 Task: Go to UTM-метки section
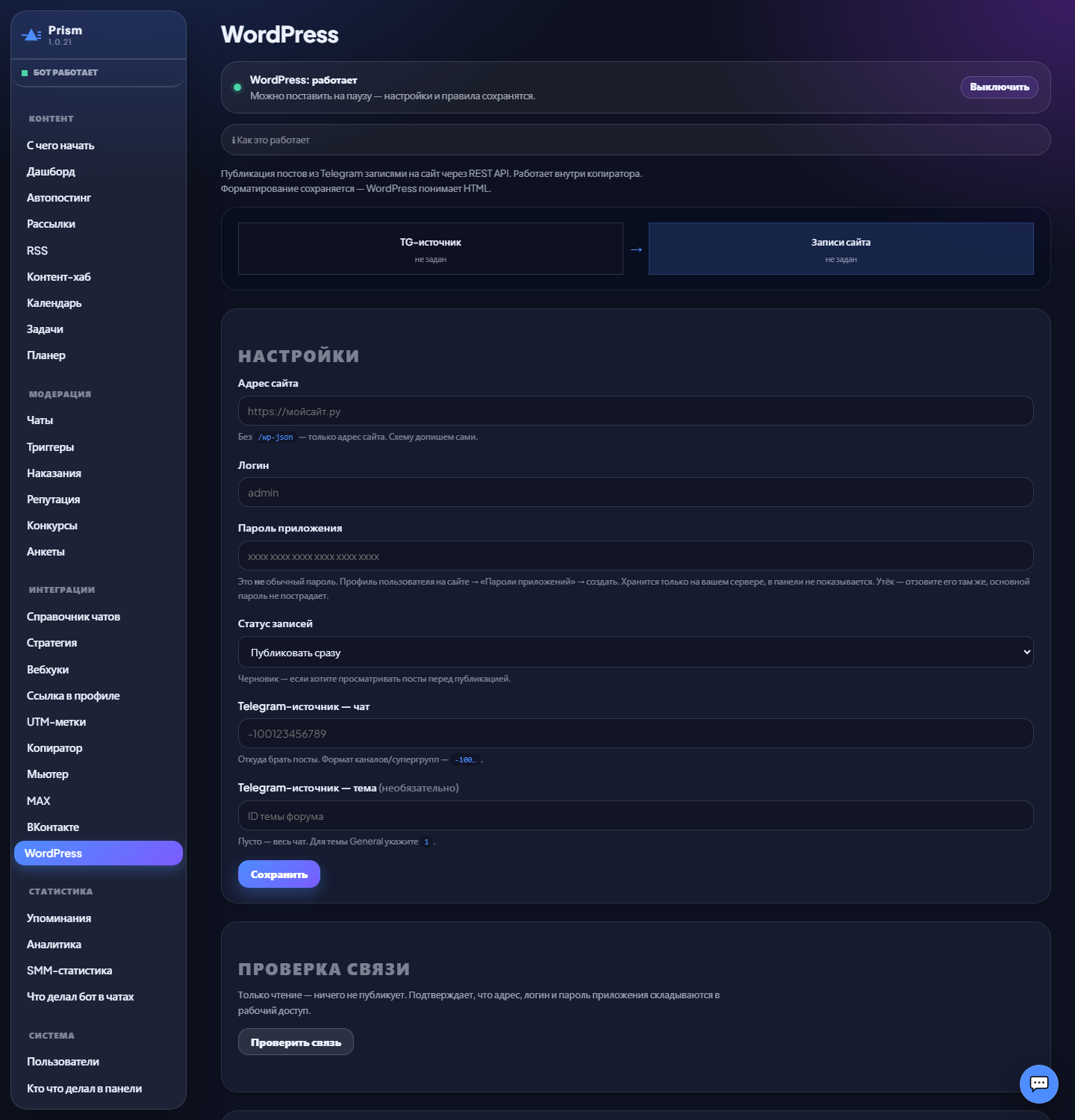(x=57, y=722)
